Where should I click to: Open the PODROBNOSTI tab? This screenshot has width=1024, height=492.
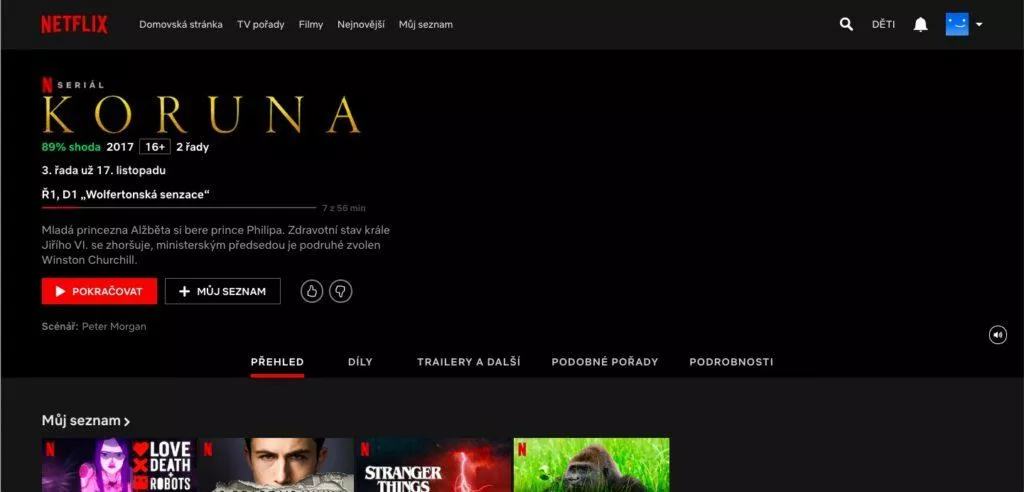click(731, 362)
